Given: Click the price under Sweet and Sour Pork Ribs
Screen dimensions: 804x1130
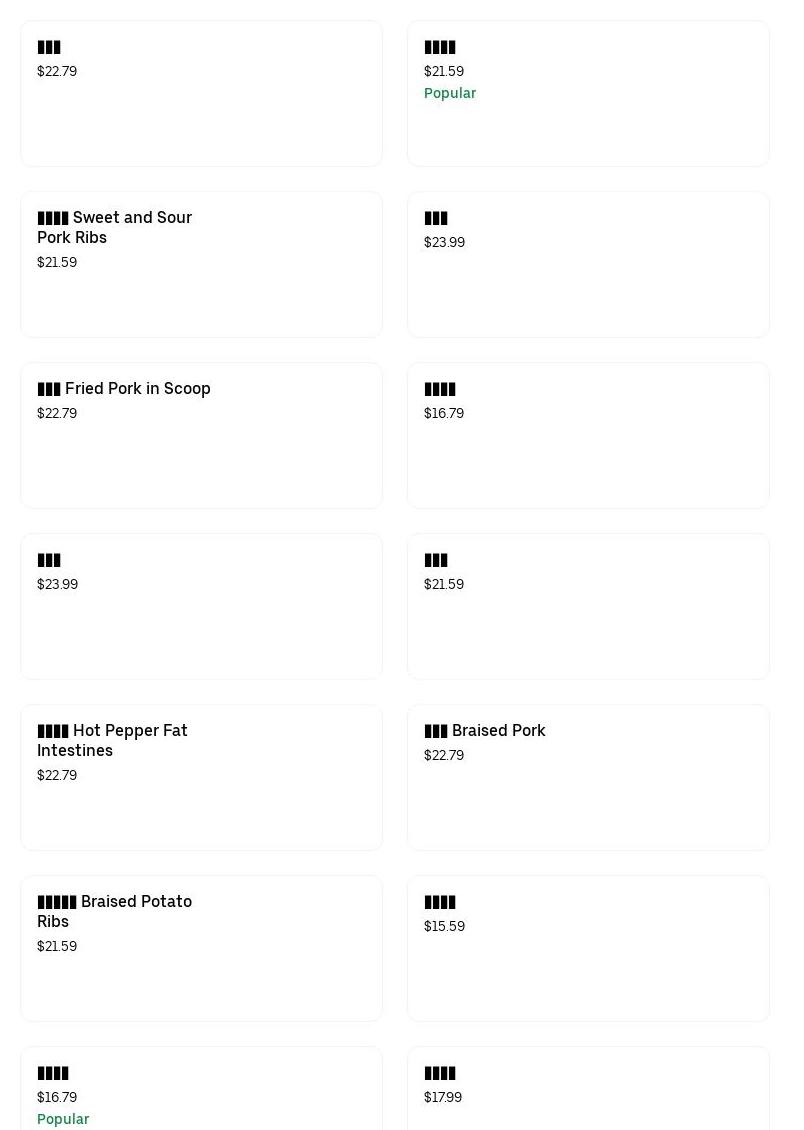Looking at the screenshot, I should (57, 262).
